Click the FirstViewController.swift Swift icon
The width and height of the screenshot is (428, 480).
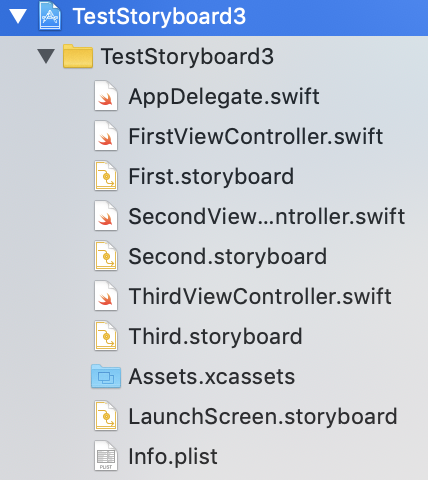coord(106,136)
